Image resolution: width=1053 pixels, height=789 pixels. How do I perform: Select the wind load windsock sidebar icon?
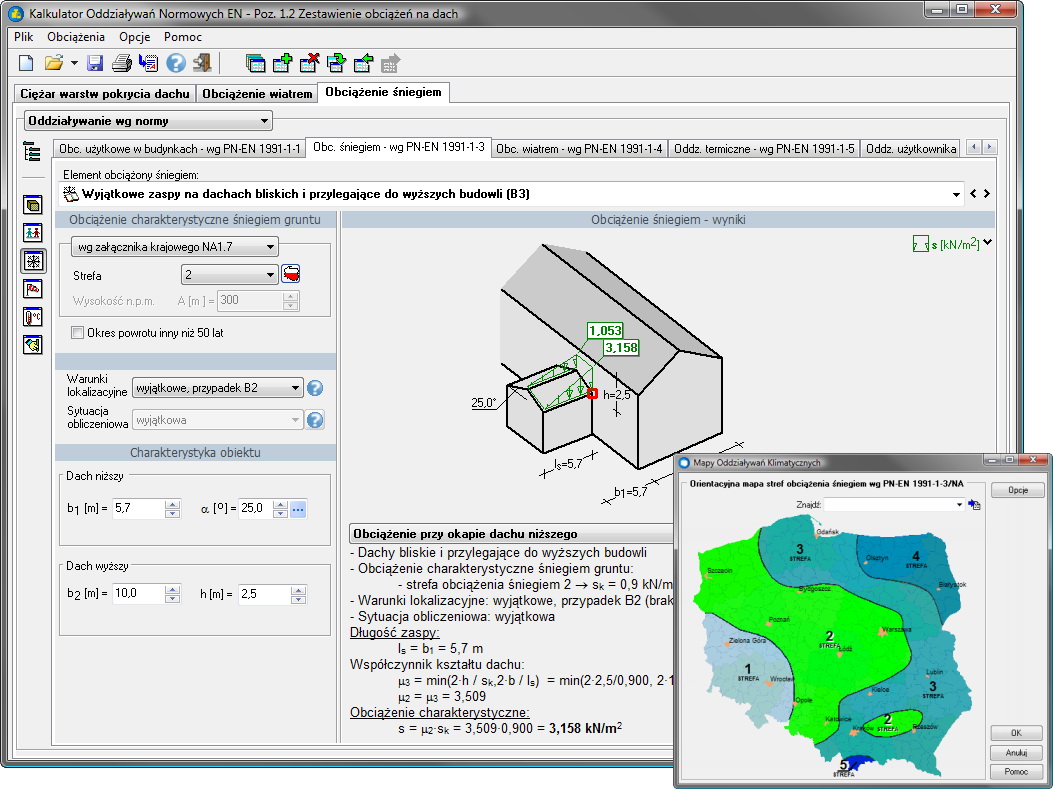tap(34, 290)
